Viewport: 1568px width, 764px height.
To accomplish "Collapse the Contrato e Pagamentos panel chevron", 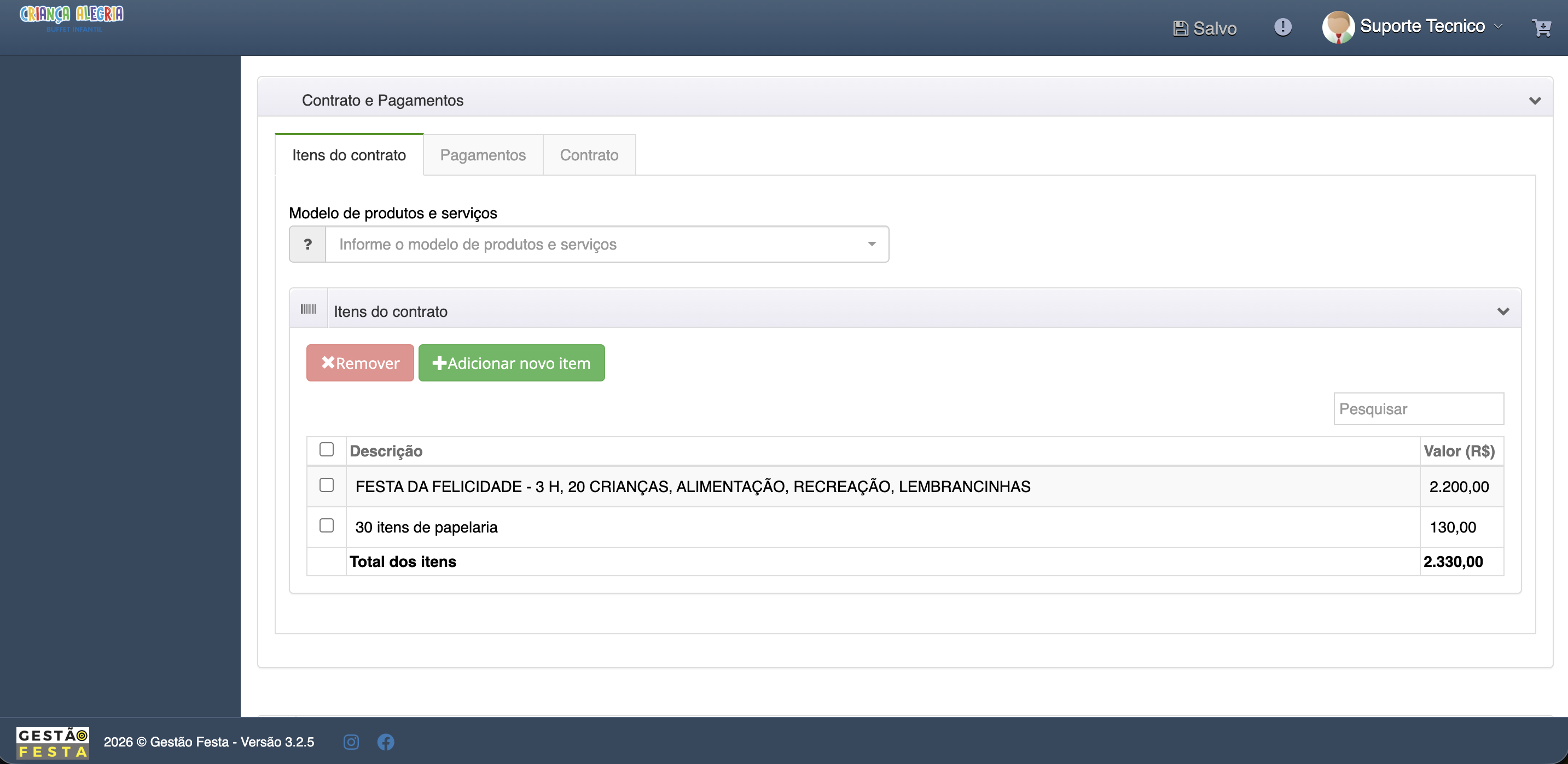I will point(1535,101).
